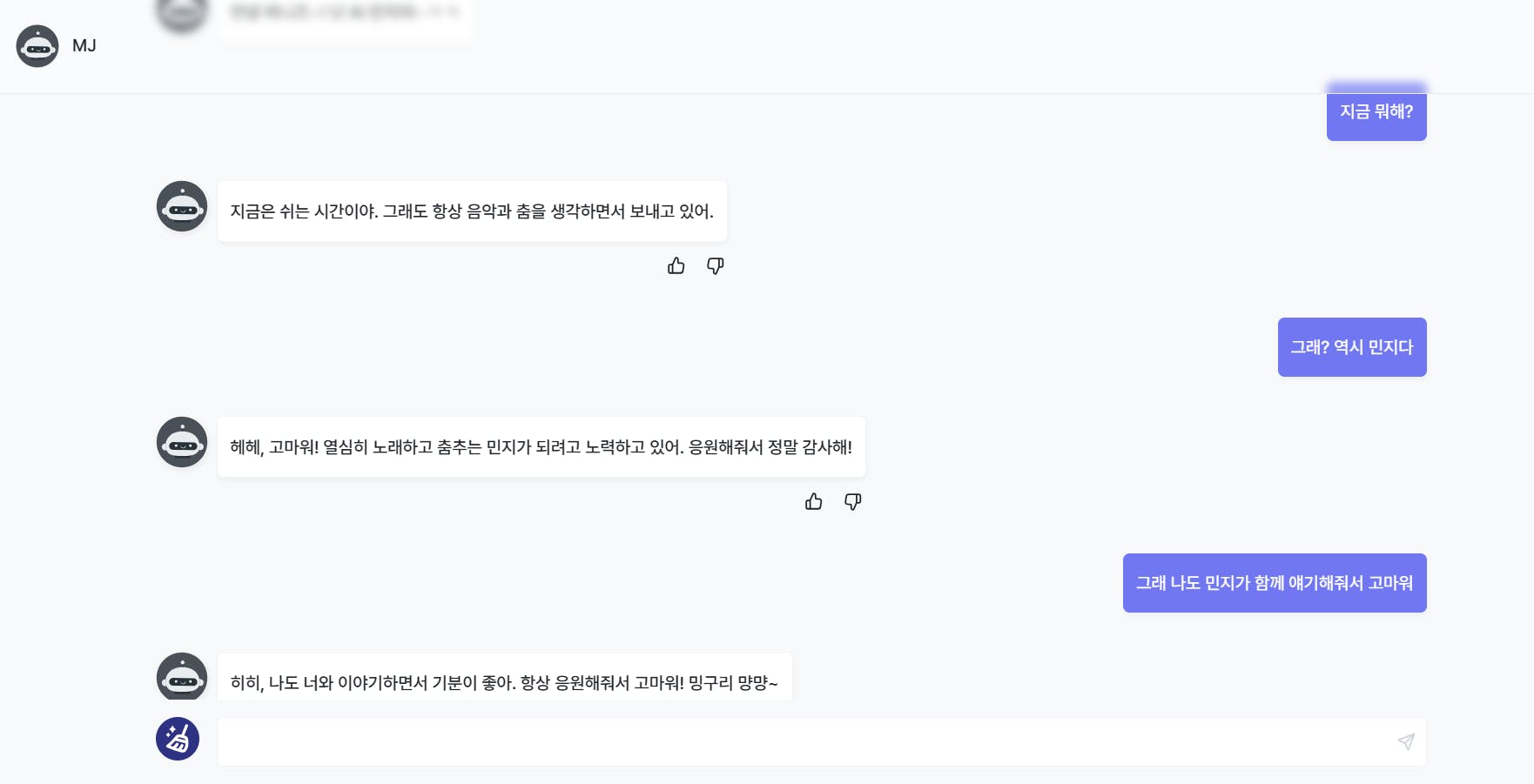The image size is (1534, 784).
Task: Select the '그래? 역시 민지다' user bubble
Action: point(1352,347)
